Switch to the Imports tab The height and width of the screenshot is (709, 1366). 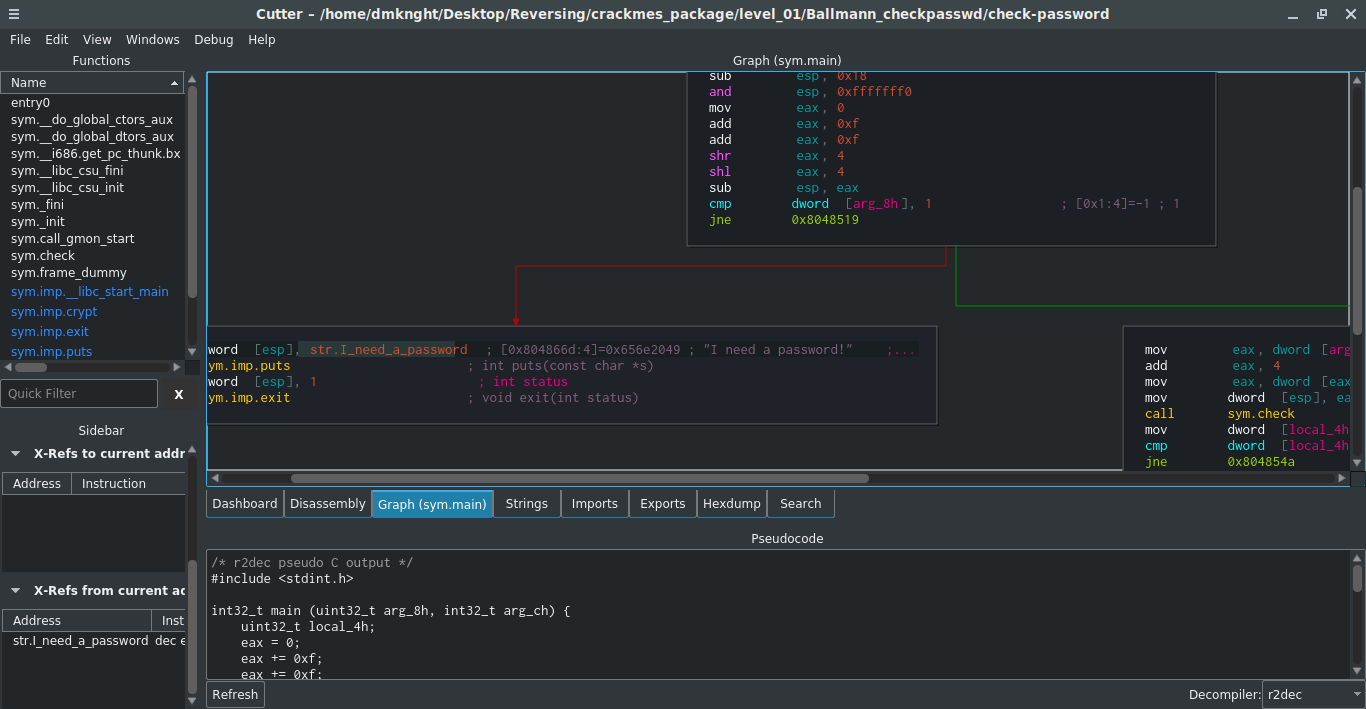594,503
